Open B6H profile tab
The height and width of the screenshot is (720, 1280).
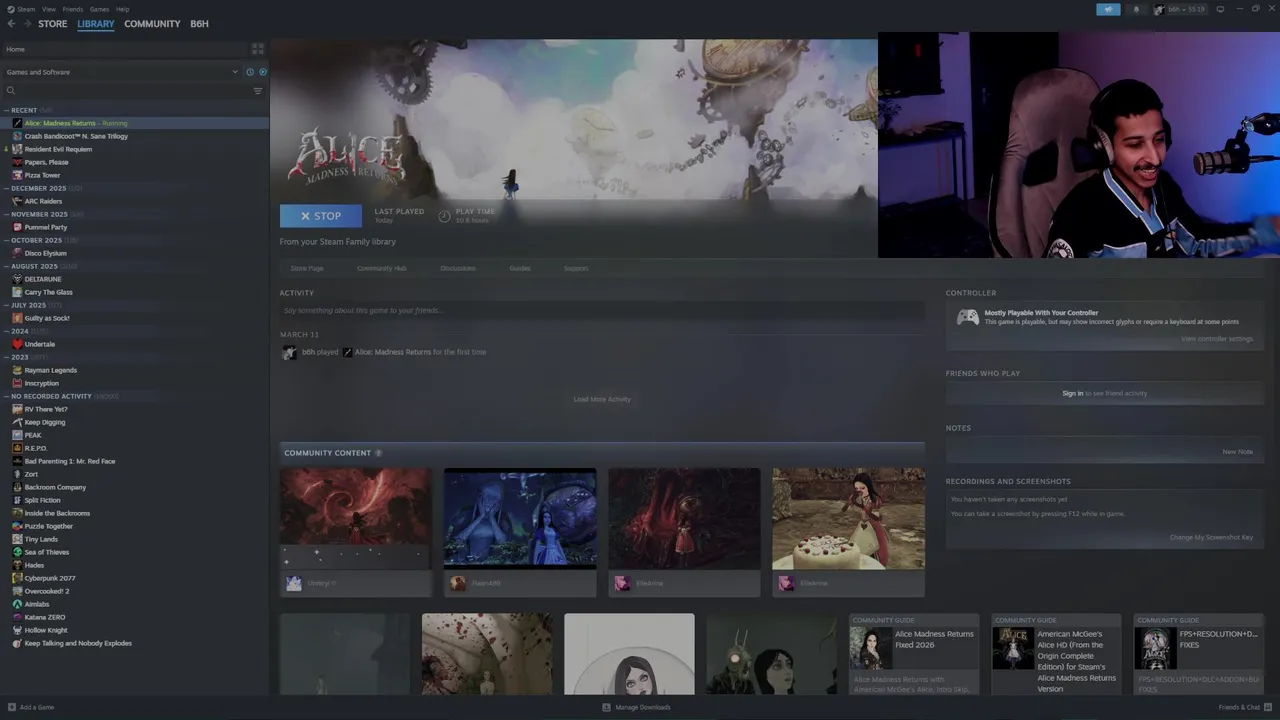pos(200,24)
